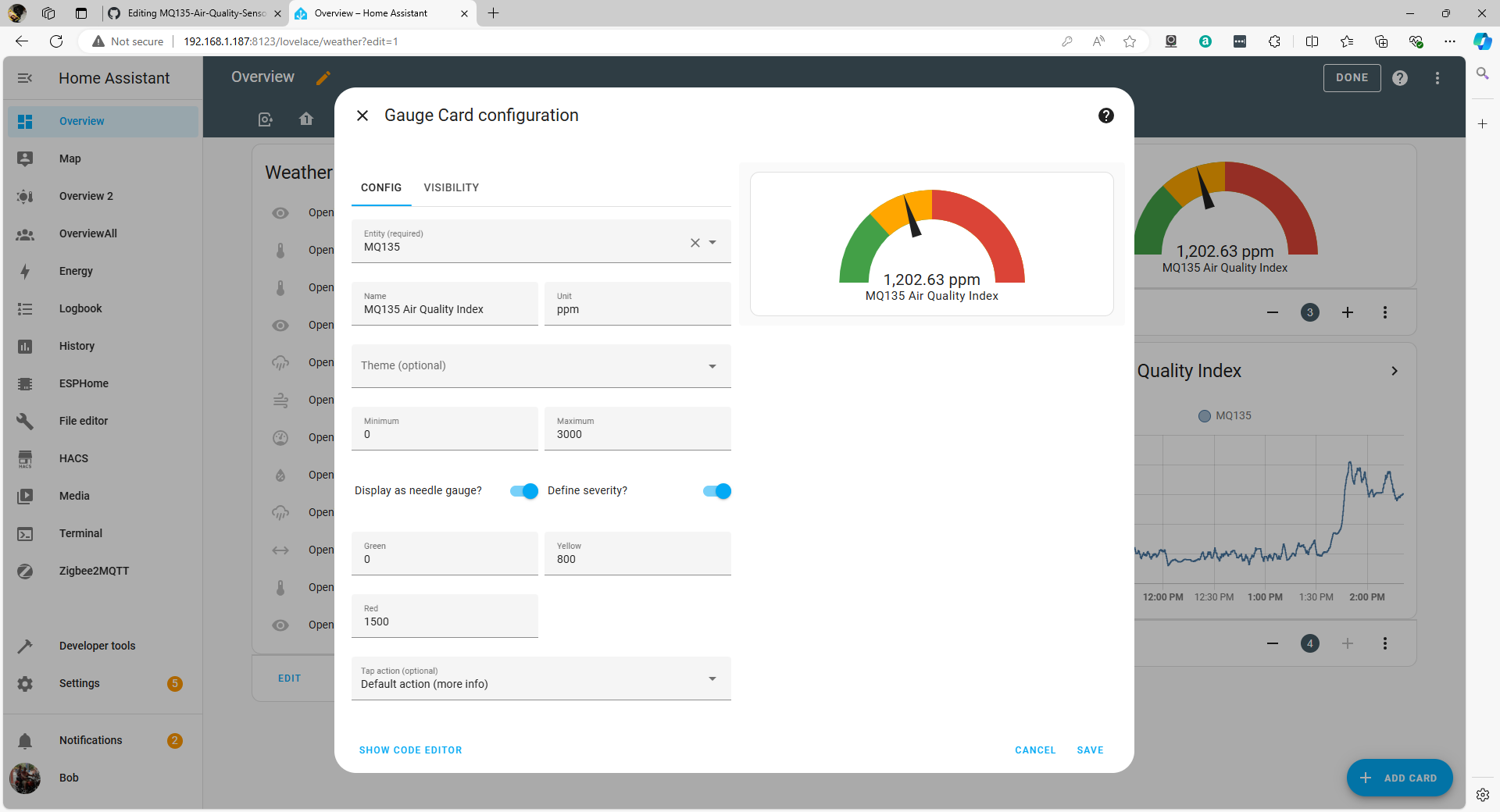The image size is (1500, 812).
Task: Open the Theme optional dropdown
Action: click(x=541, y=366)
